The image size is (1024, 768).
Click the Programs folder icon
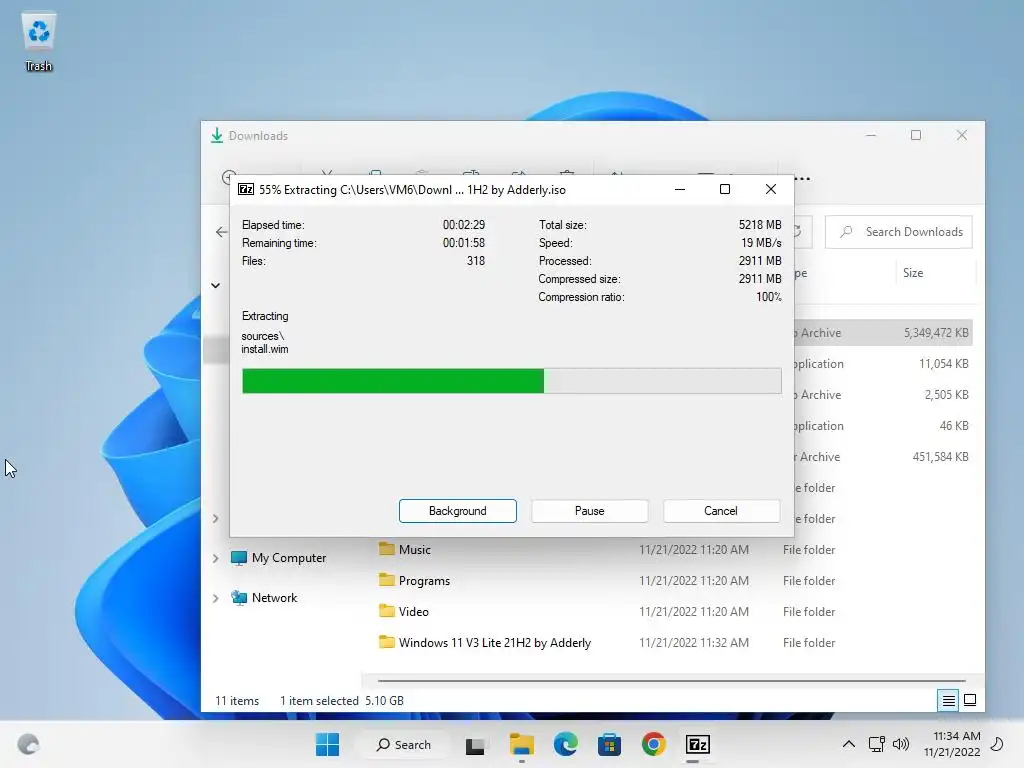pos(387,579)
